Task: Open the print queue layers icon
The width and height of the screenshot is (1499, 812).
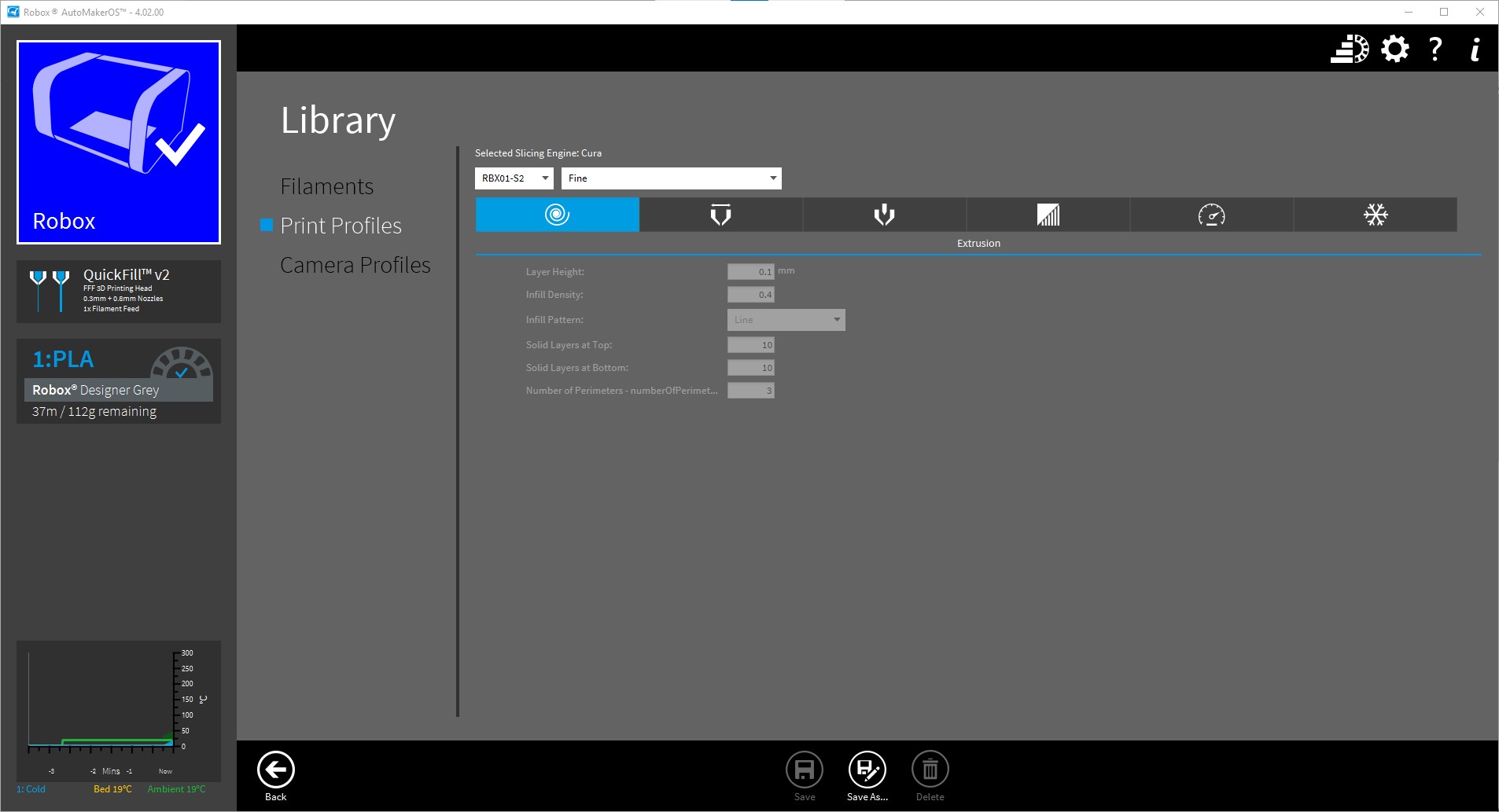Action: (x=1349, y=49)
